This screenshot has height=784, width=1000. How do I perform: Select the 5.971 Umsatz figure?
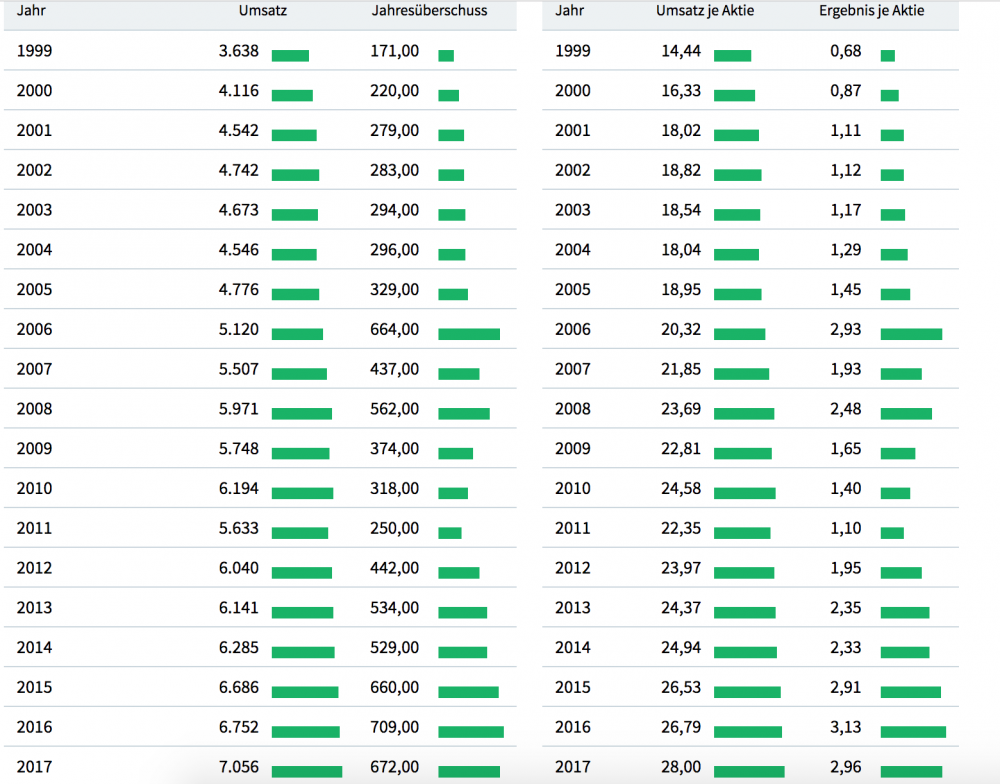click(239, 409)
